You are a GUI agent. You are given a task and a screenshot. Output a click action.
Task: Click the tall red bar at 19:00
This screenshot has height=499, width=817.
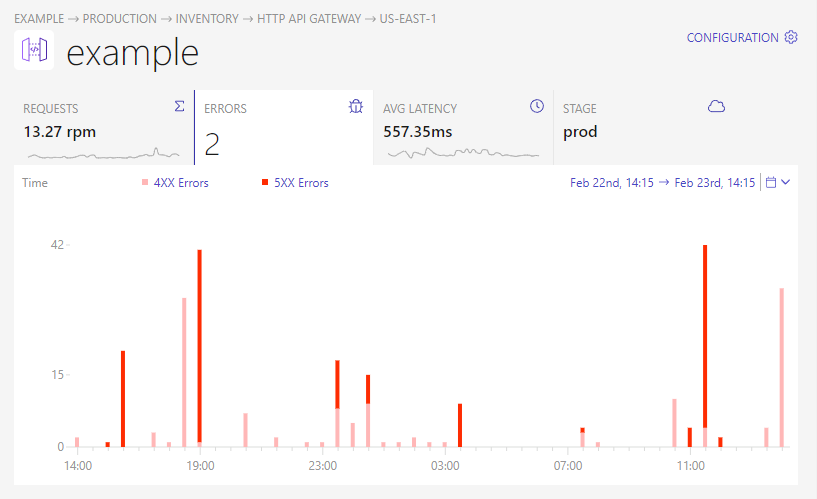point(200,346)
